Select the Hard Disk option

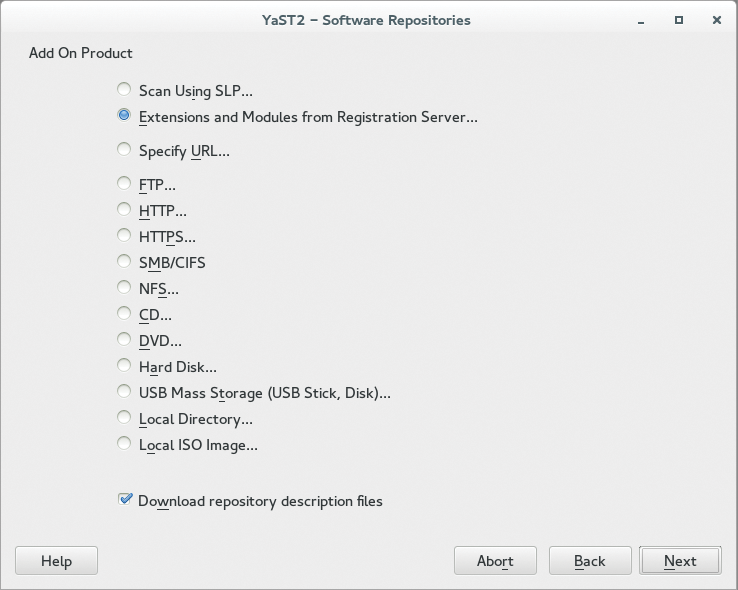point(124,366)
